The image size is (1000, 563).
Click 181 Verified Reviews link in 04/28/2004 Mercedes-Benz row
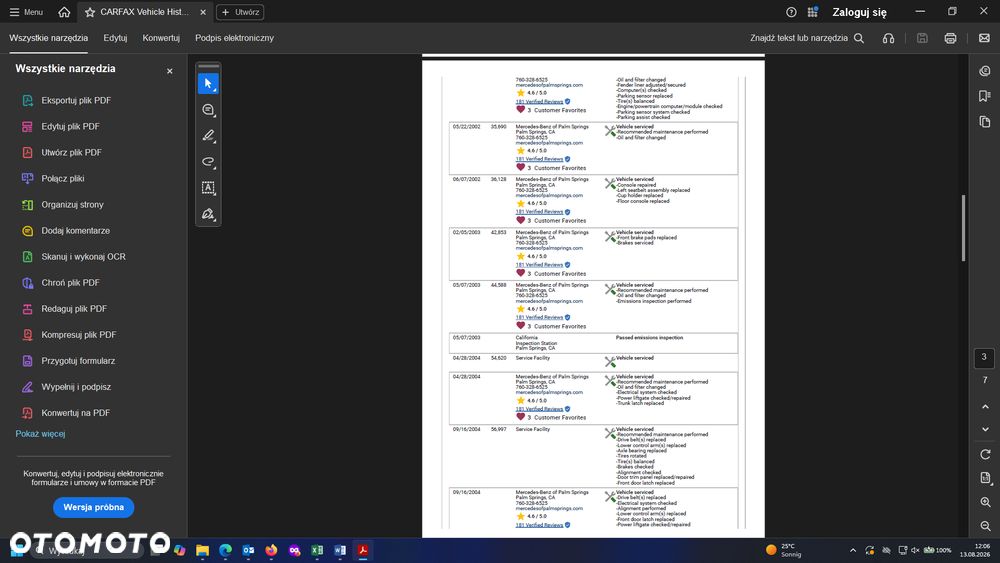coord(539,409)
